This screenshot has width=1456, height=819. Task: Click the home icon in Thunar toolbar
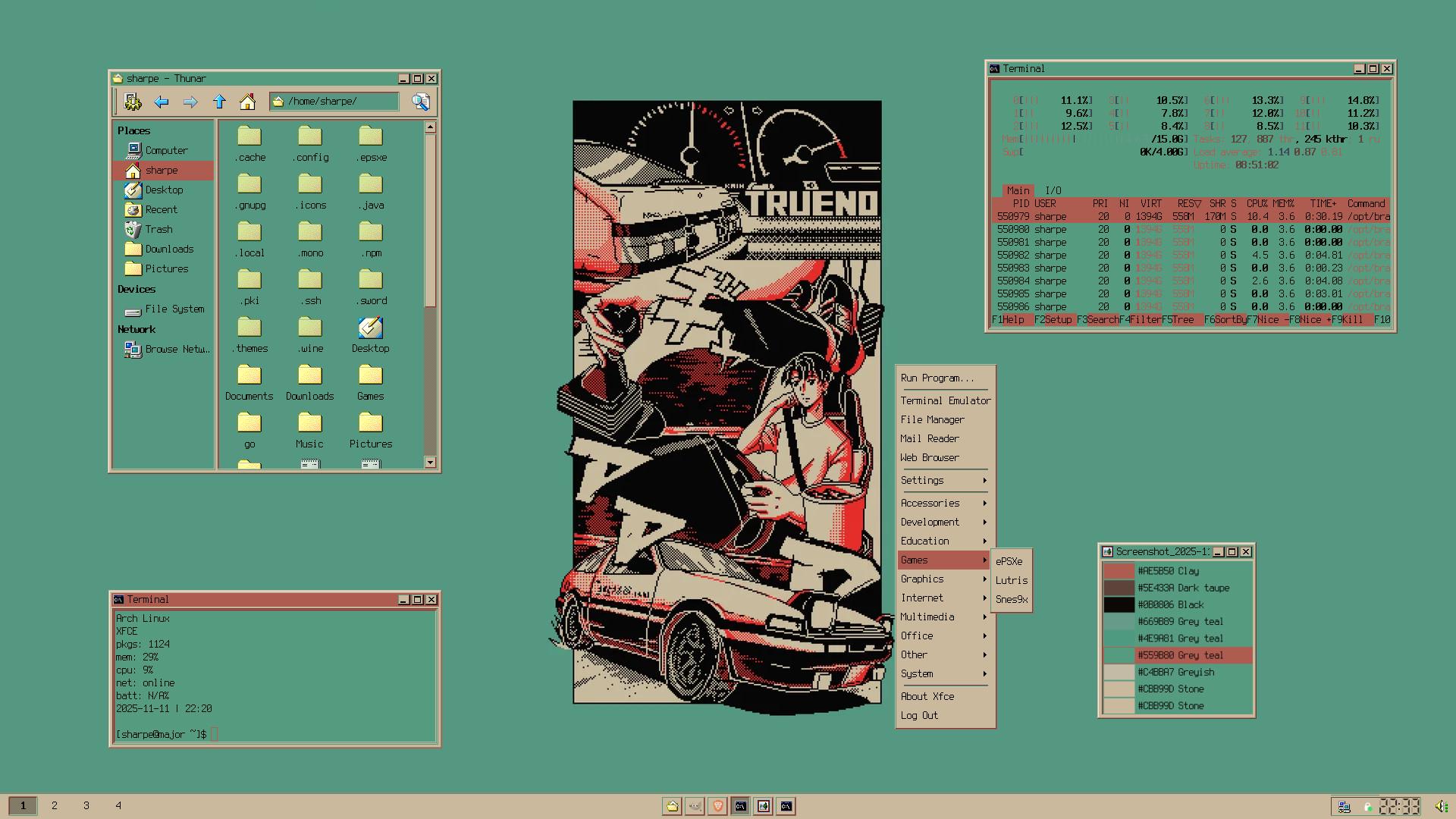pyautogui.click(x=247, y=102)
